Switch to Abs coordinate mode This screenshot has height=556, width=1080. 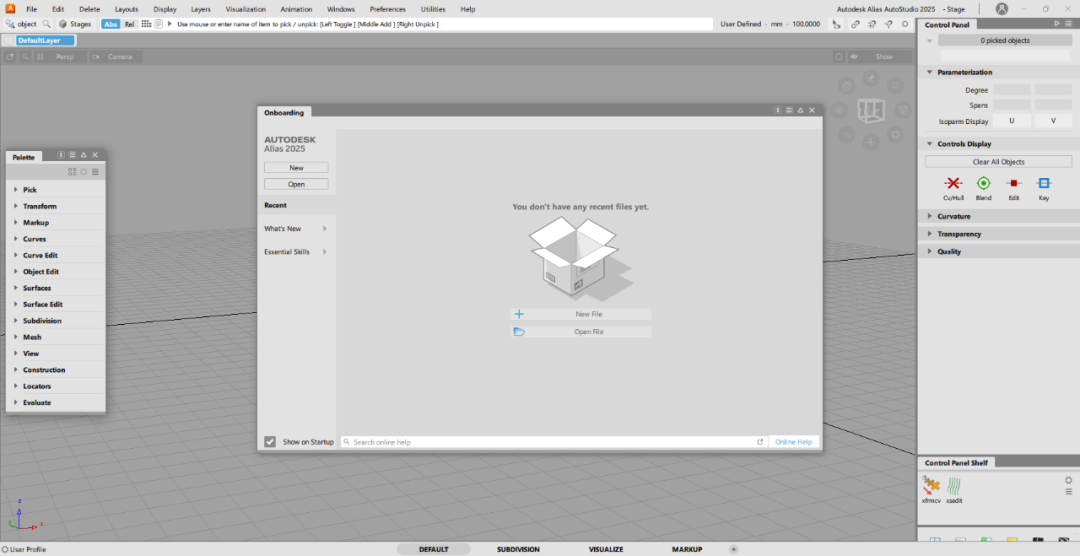point(110,24)
